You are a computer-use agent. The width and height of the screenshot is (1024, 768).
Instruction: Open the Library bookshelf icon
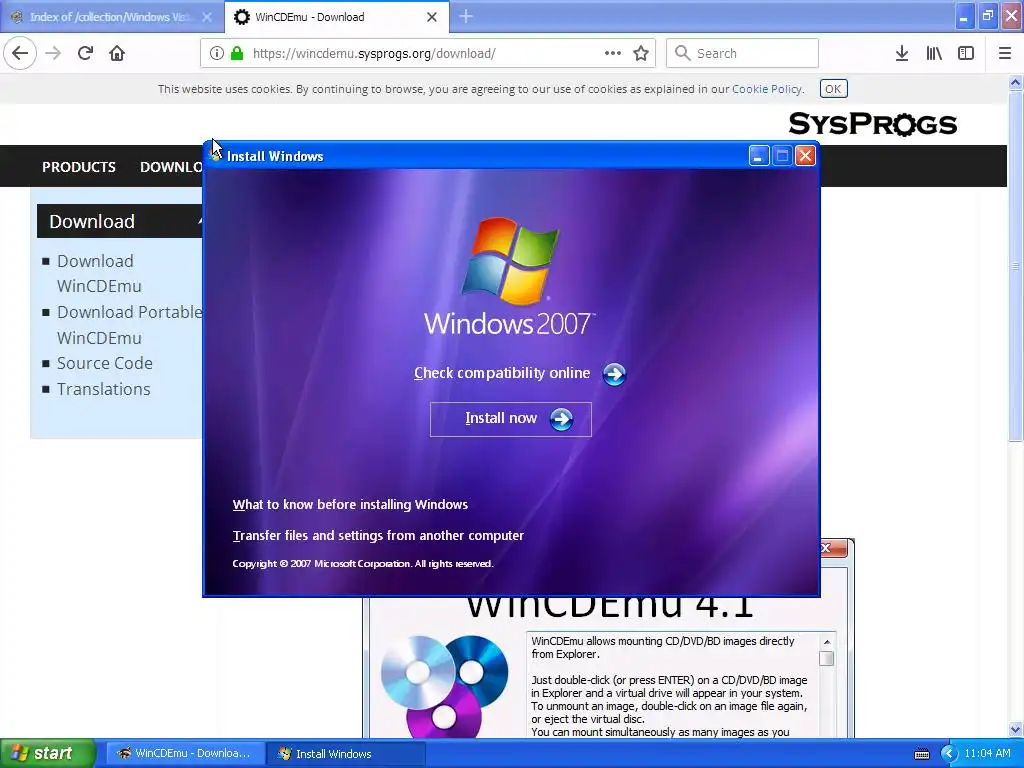(934, 53)
